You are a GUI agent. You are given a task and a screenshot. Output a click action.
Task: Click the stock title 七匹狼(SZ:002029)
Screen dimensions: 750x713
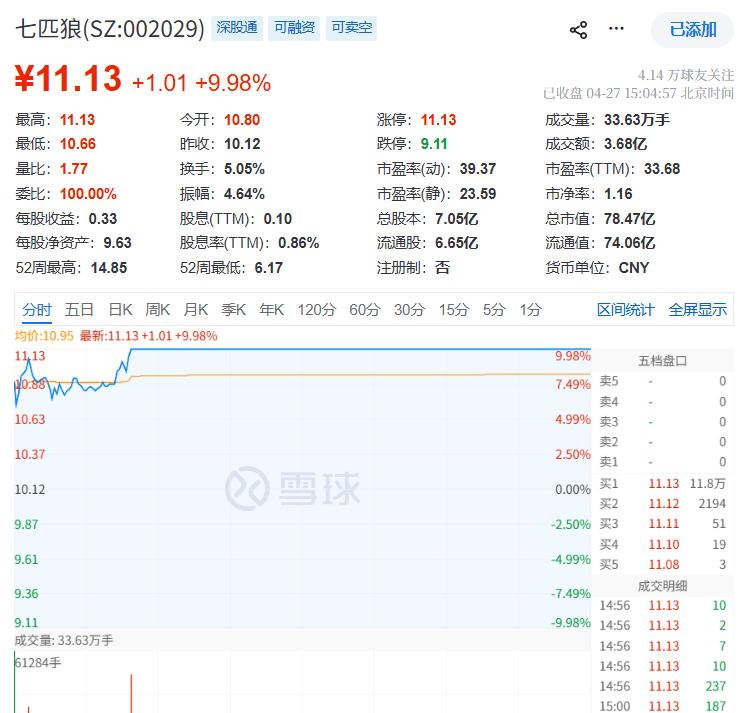[x=110, y=29]
